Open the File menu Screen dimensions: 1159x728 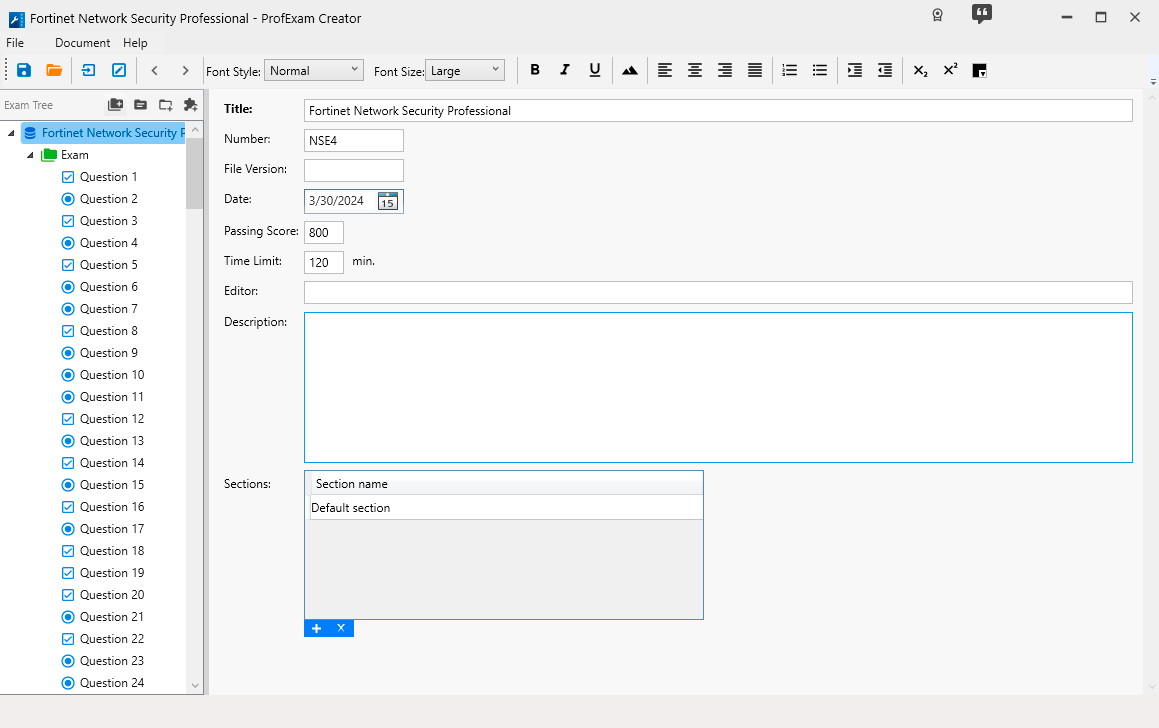click(15, 43)
